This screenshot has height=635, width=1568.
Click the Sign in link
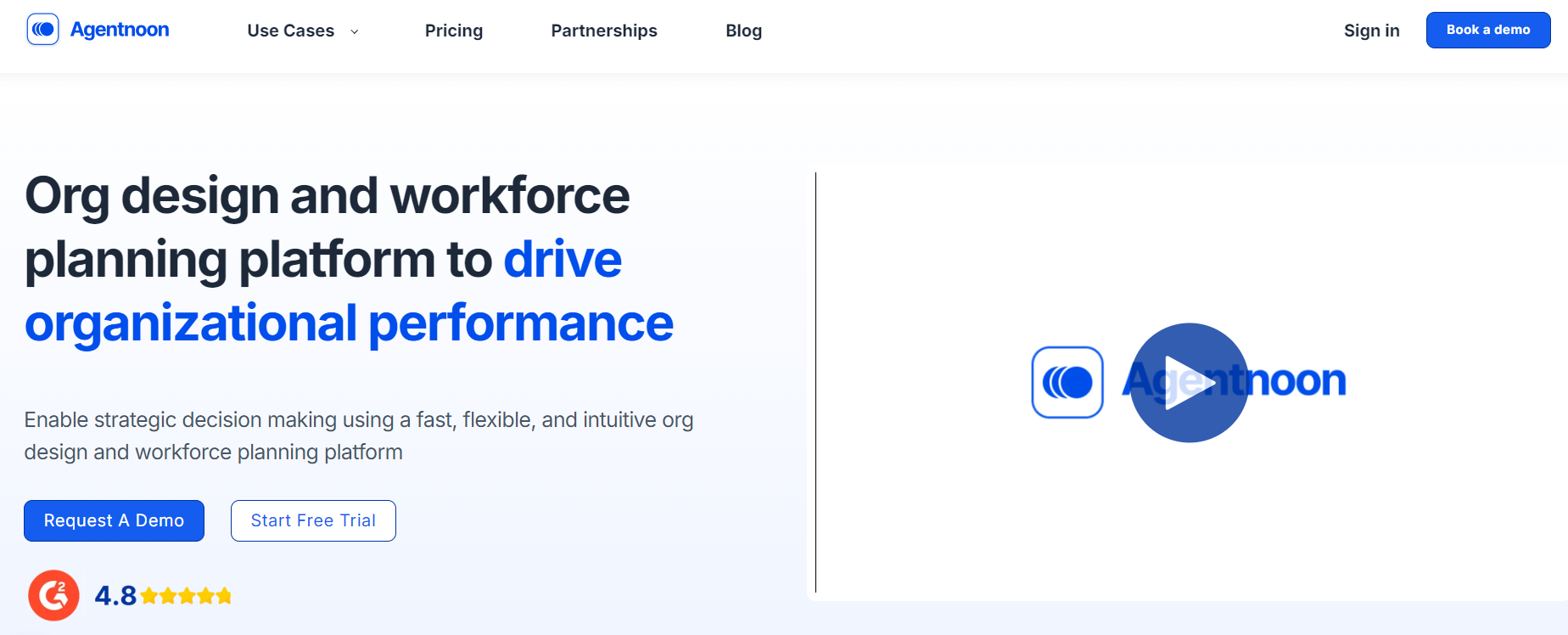(x=1372, y=31)
